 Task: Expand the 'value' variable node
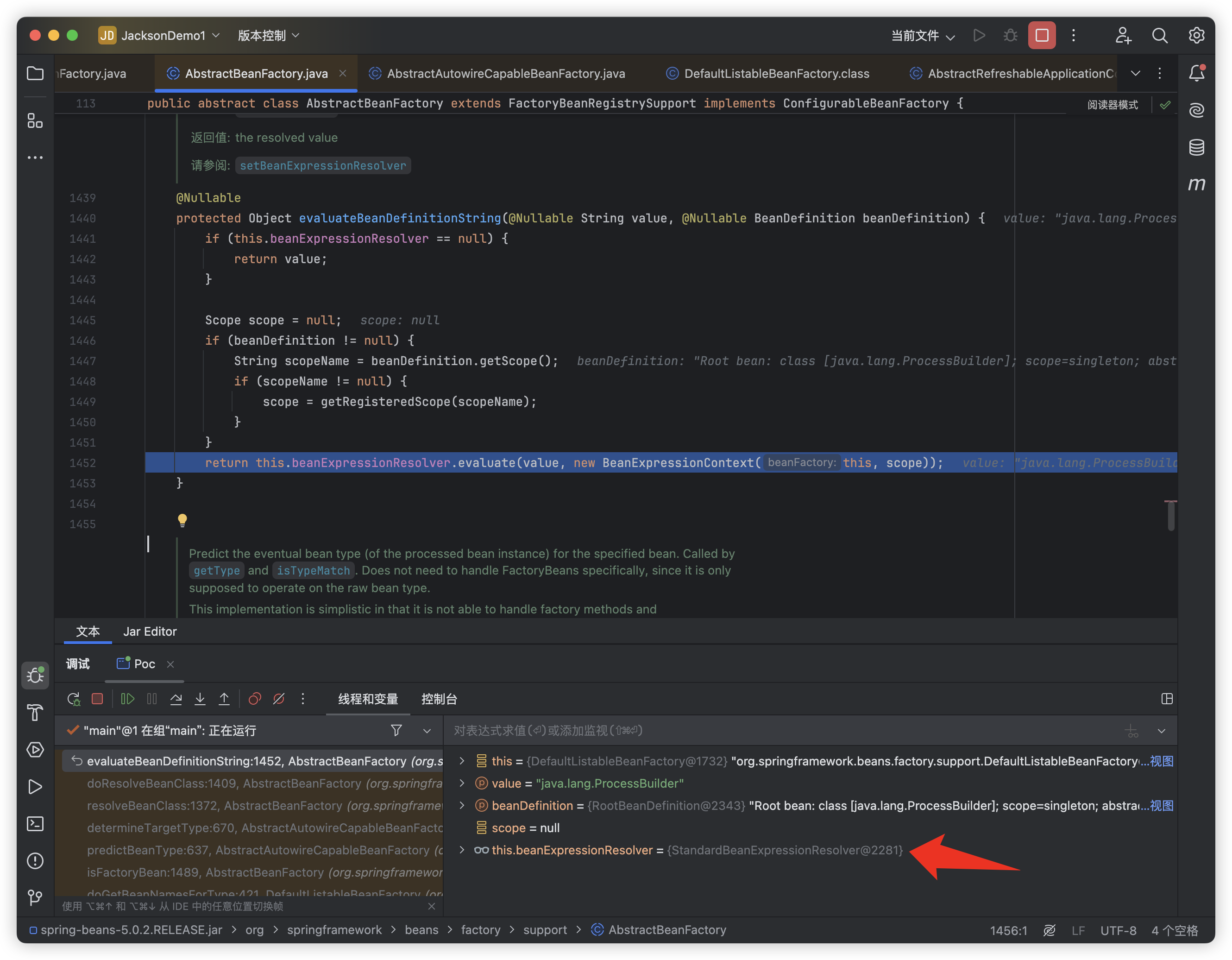pos(462,783)
